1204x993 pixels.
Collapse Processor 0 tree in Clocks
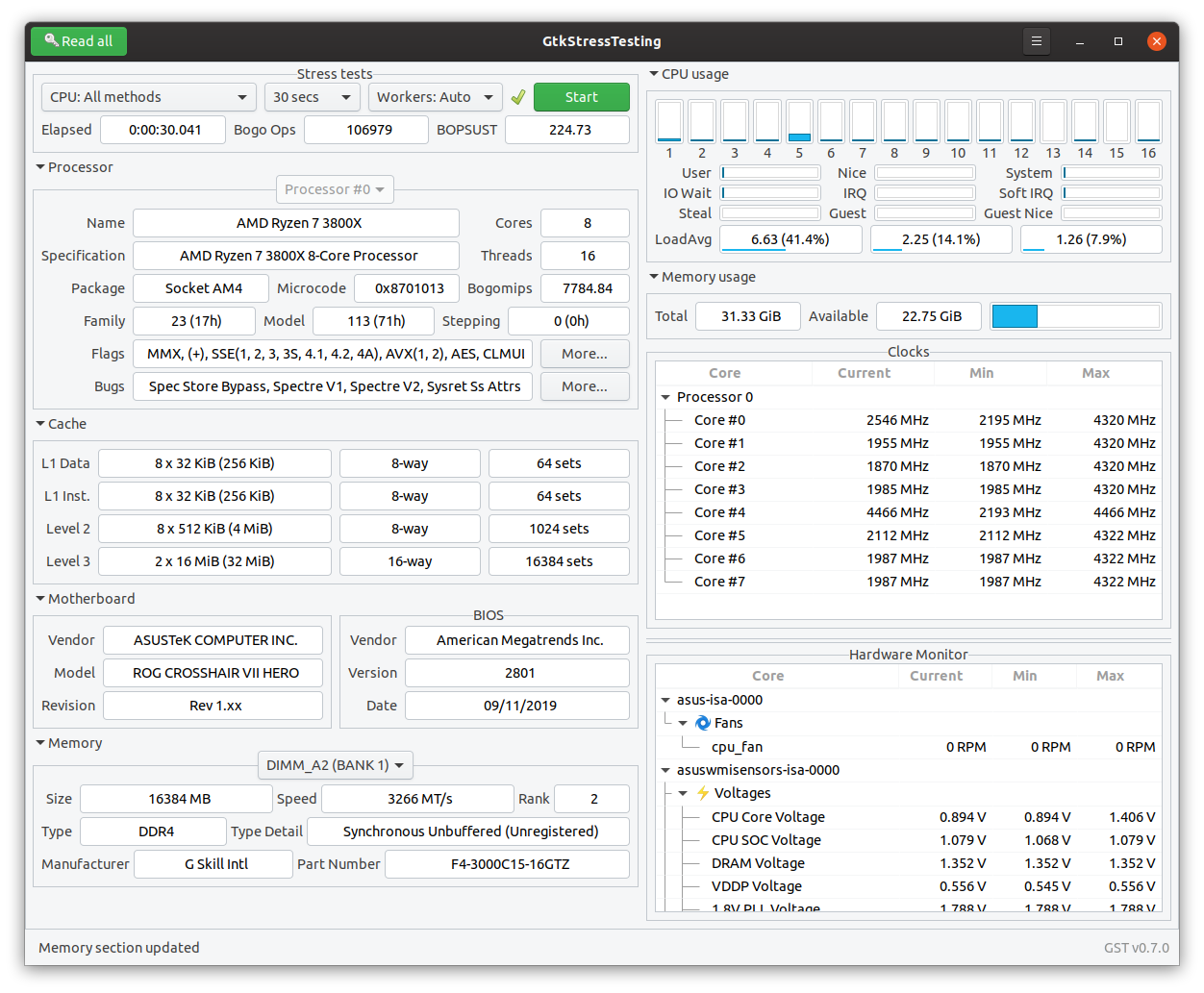pos(665,397)
